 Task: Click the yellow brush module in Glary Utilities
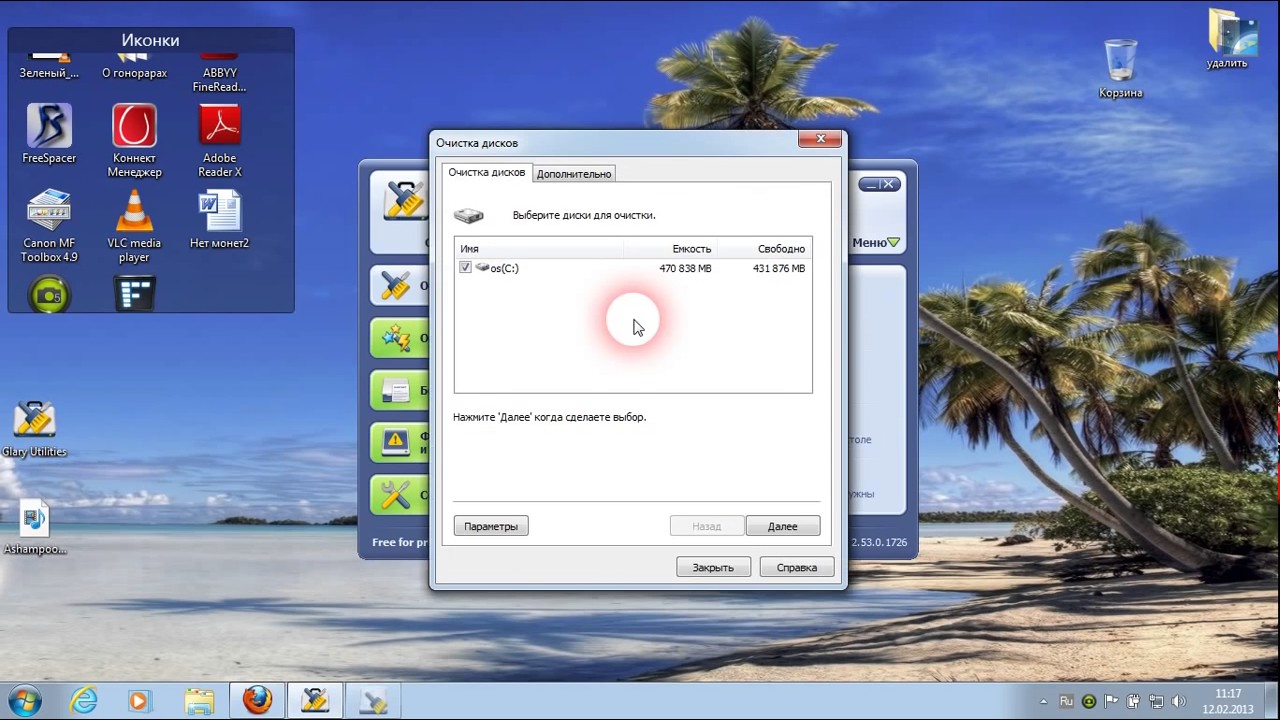click(399, 286)
